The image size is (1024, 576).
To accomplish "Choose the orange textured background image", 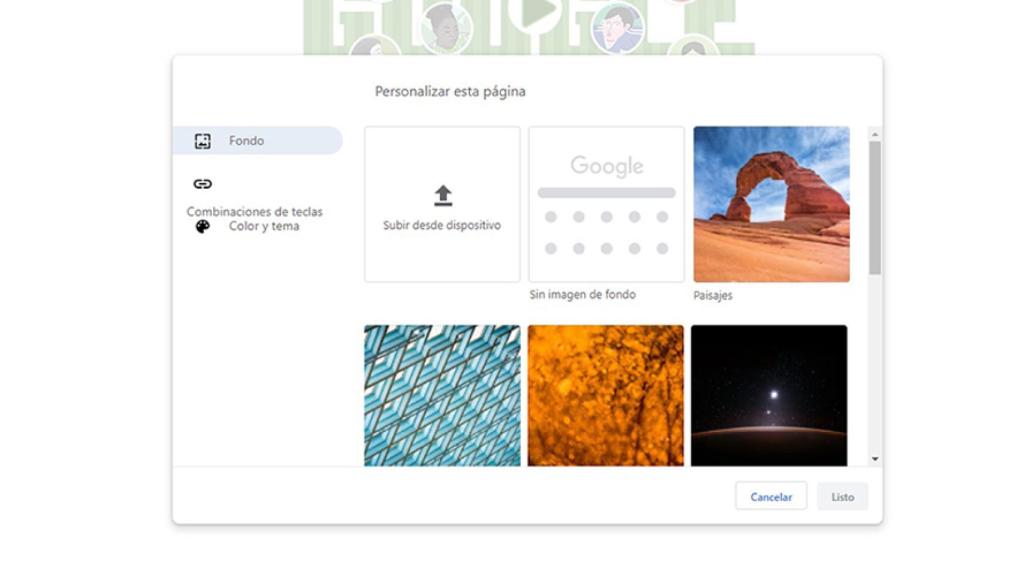I will click(604, 393).
